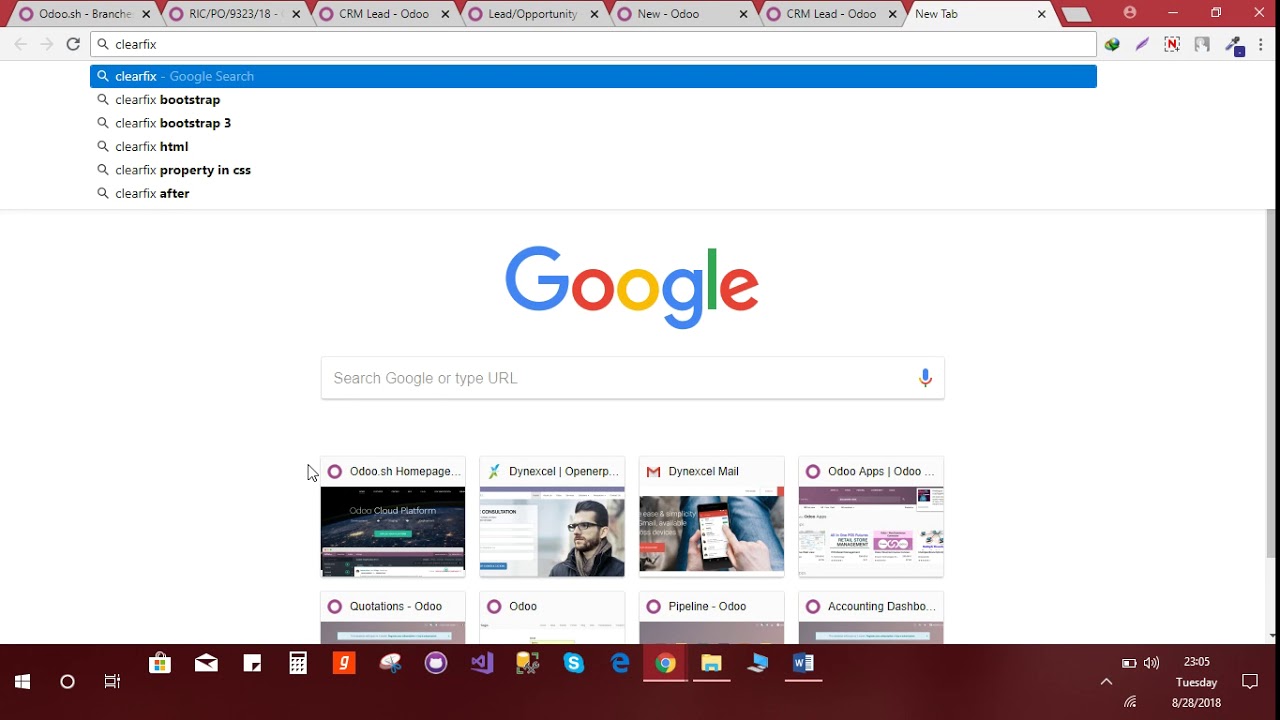
Task: Open File Explorer from the taskbar
Action: coord(711,663)
